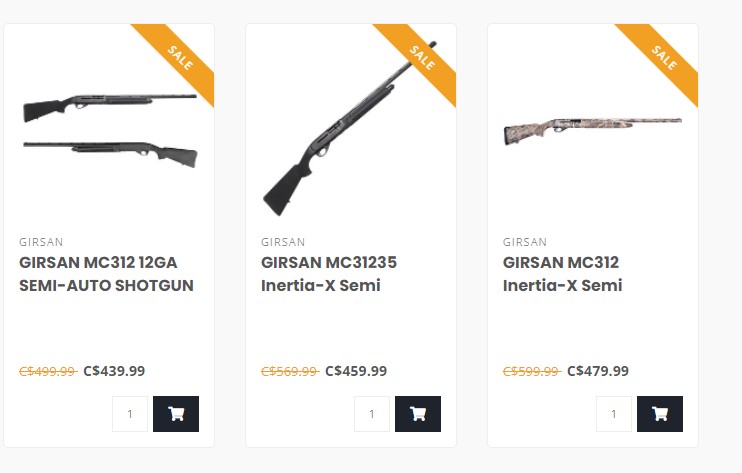Click SALE ribbon on first product card
This screenshot has width=742, height=473.
180,58
